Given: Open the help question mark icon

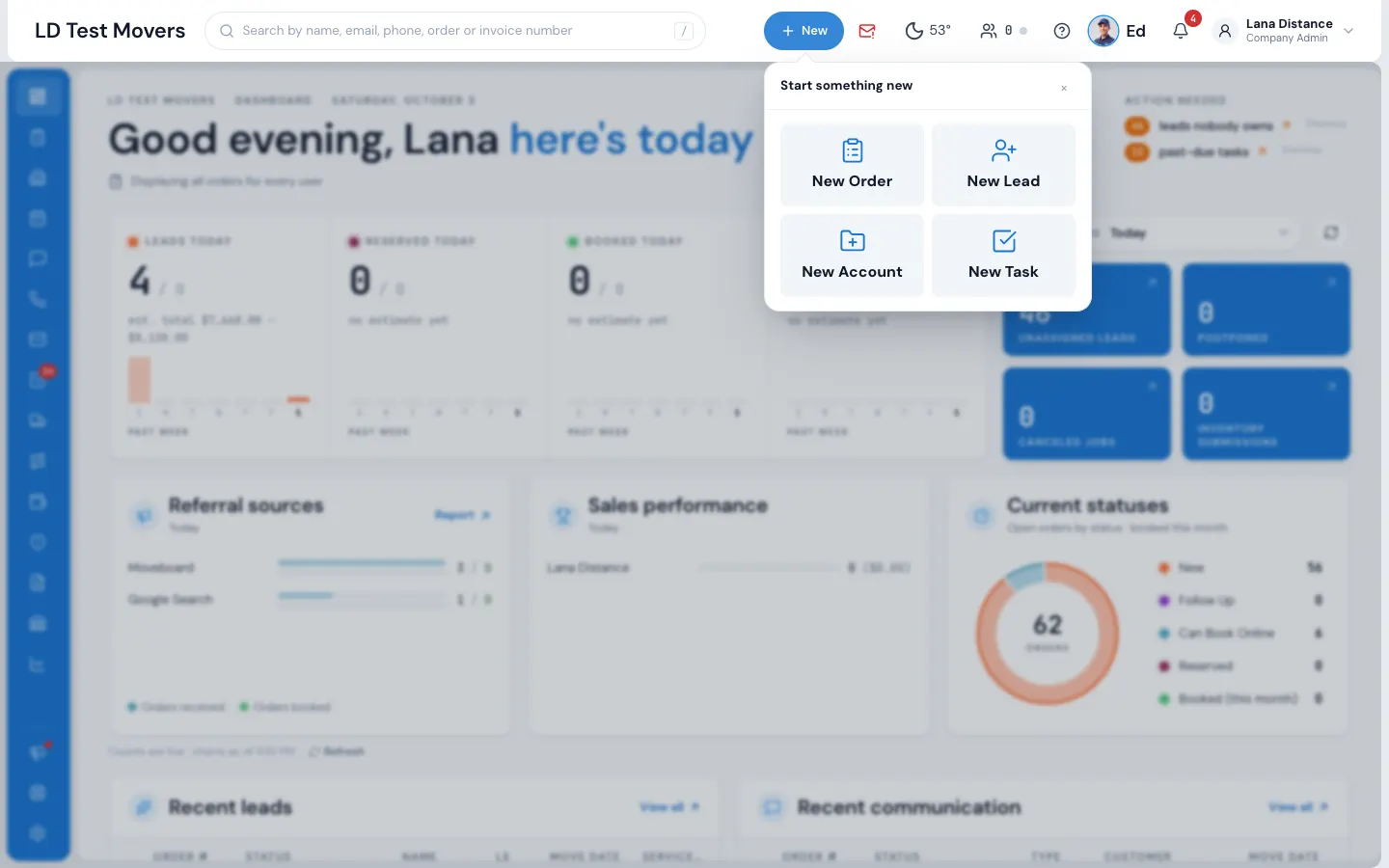Looking at the screenshot, I should (1062, 31).
